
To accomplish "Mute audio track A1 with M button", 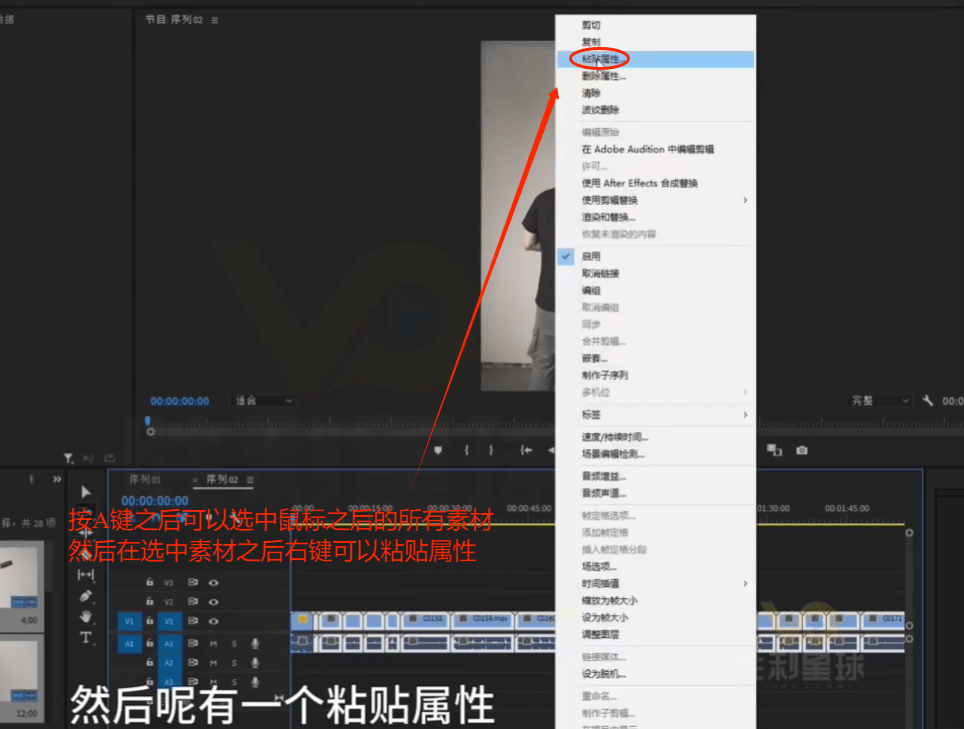I will pos(213,644).
